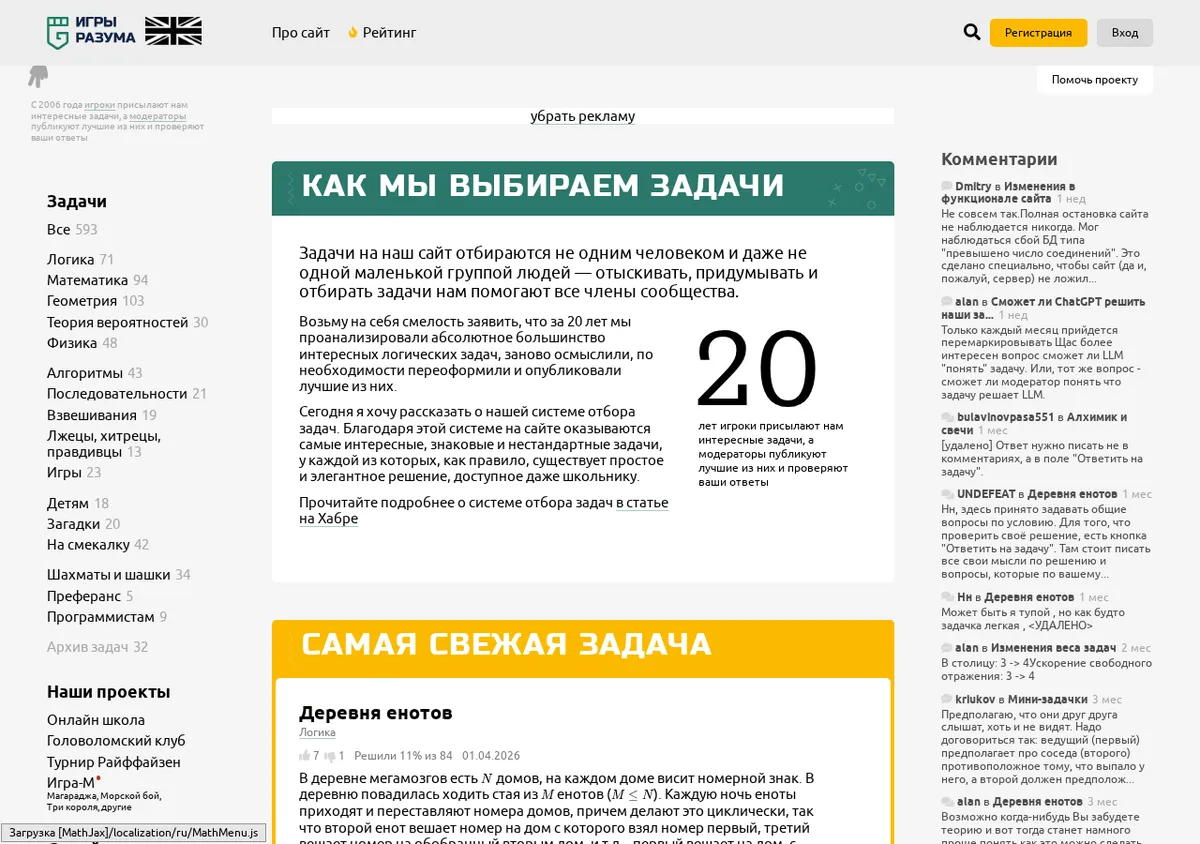1200x844 pixels.
Task: Click the Регистрация button
Action: (x=1038, y=32)
